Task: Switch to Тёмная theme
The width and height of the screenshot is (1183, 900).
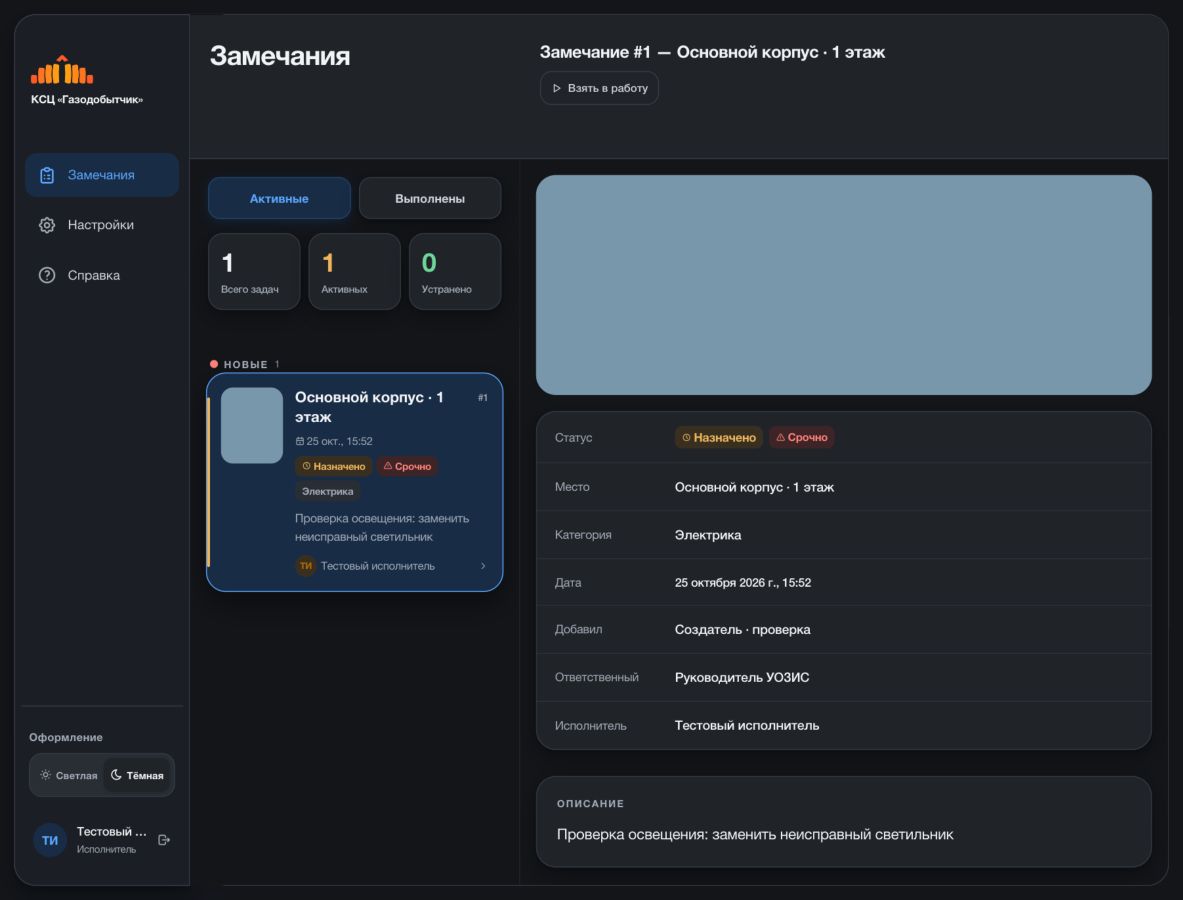Action: [137, 775]
